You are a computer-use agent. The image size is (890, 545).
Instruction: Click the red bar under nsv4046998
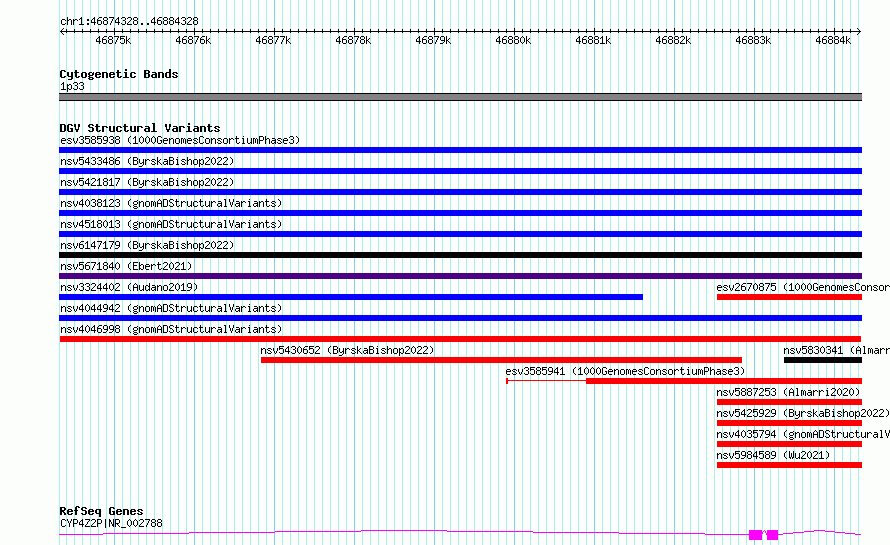460,339
